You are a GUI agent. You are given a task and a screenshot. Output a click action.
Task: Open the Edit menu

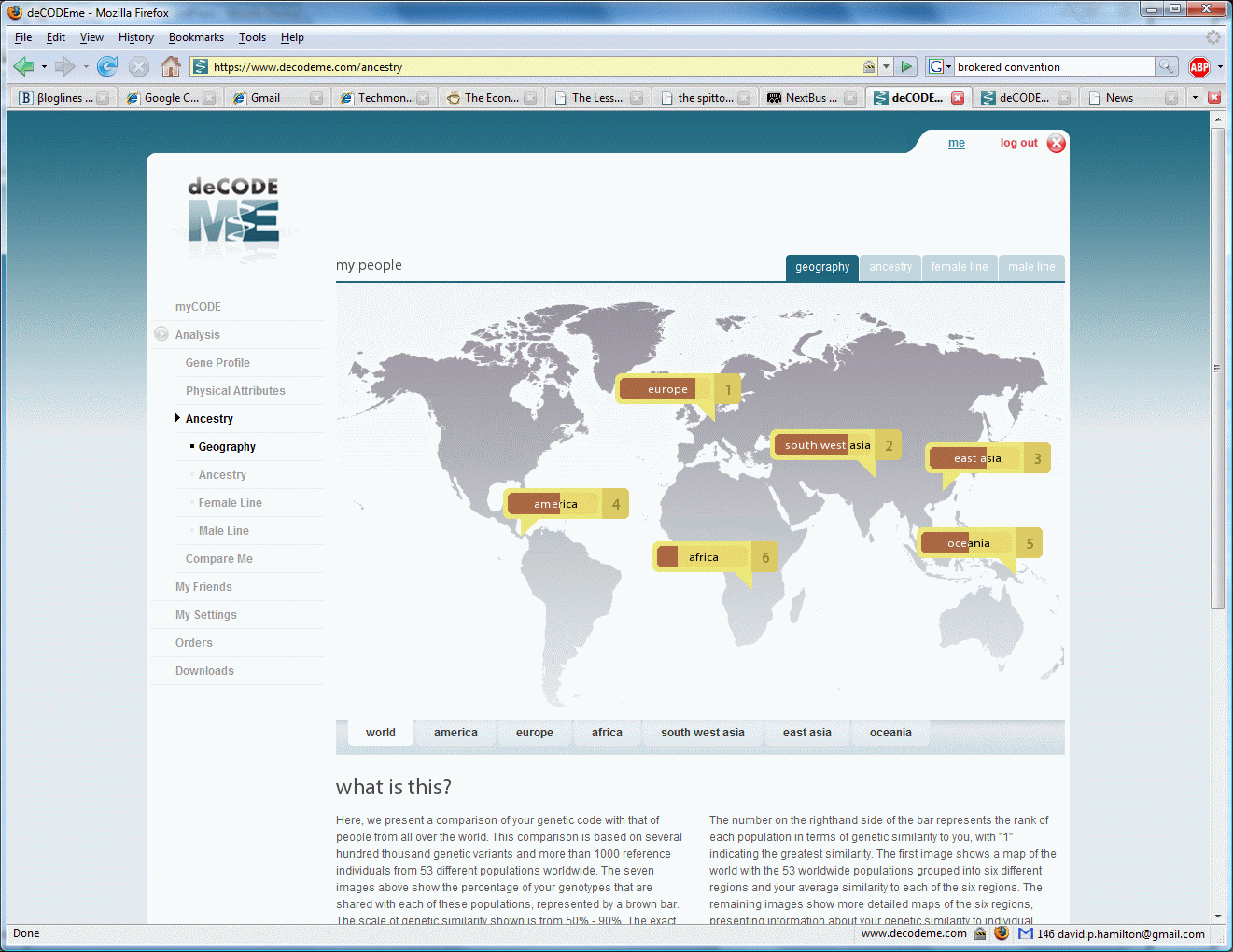(56, 37)
